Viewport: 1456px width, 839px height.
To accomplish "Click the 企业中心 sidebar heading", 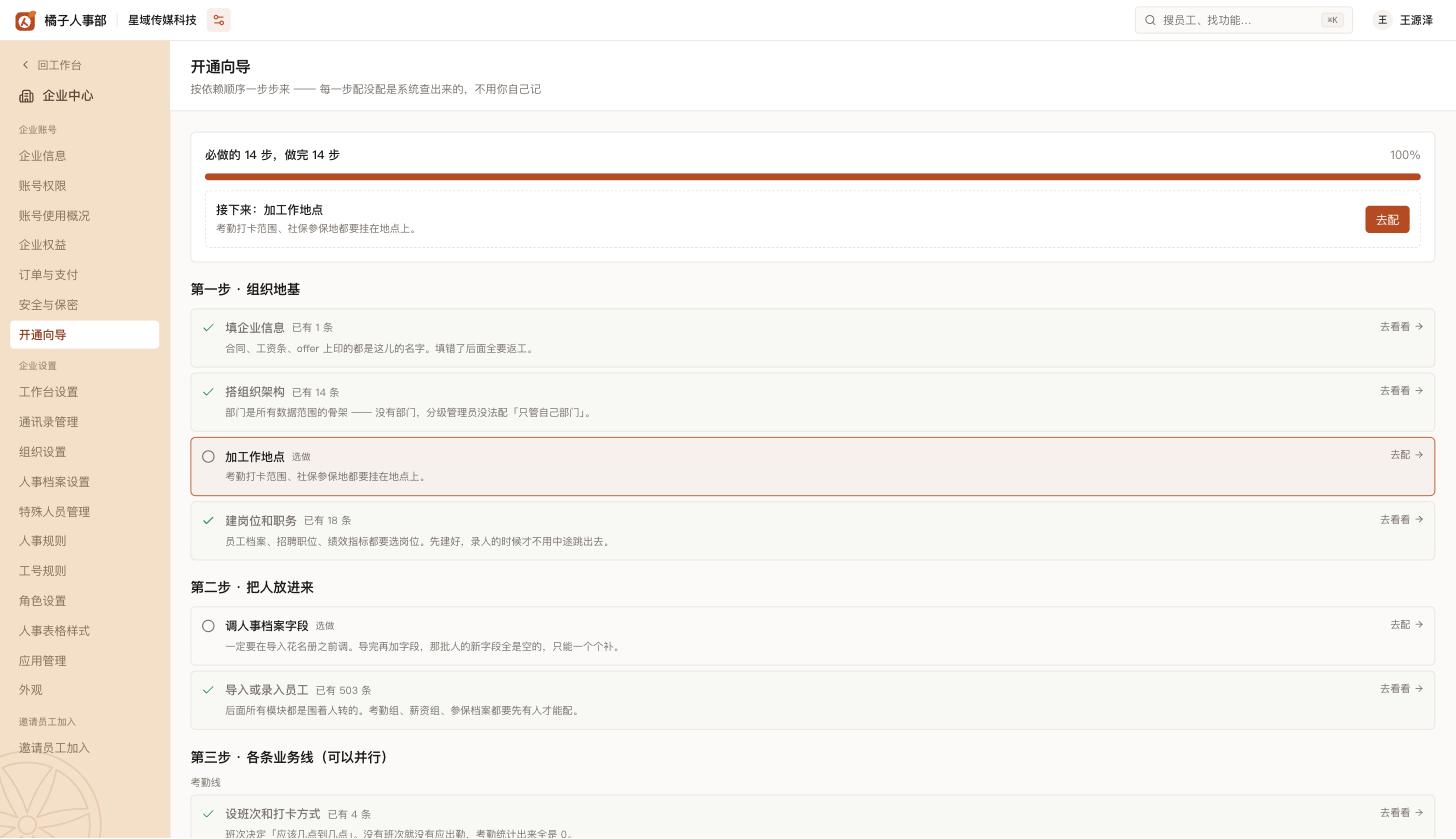I will (68, 96).
